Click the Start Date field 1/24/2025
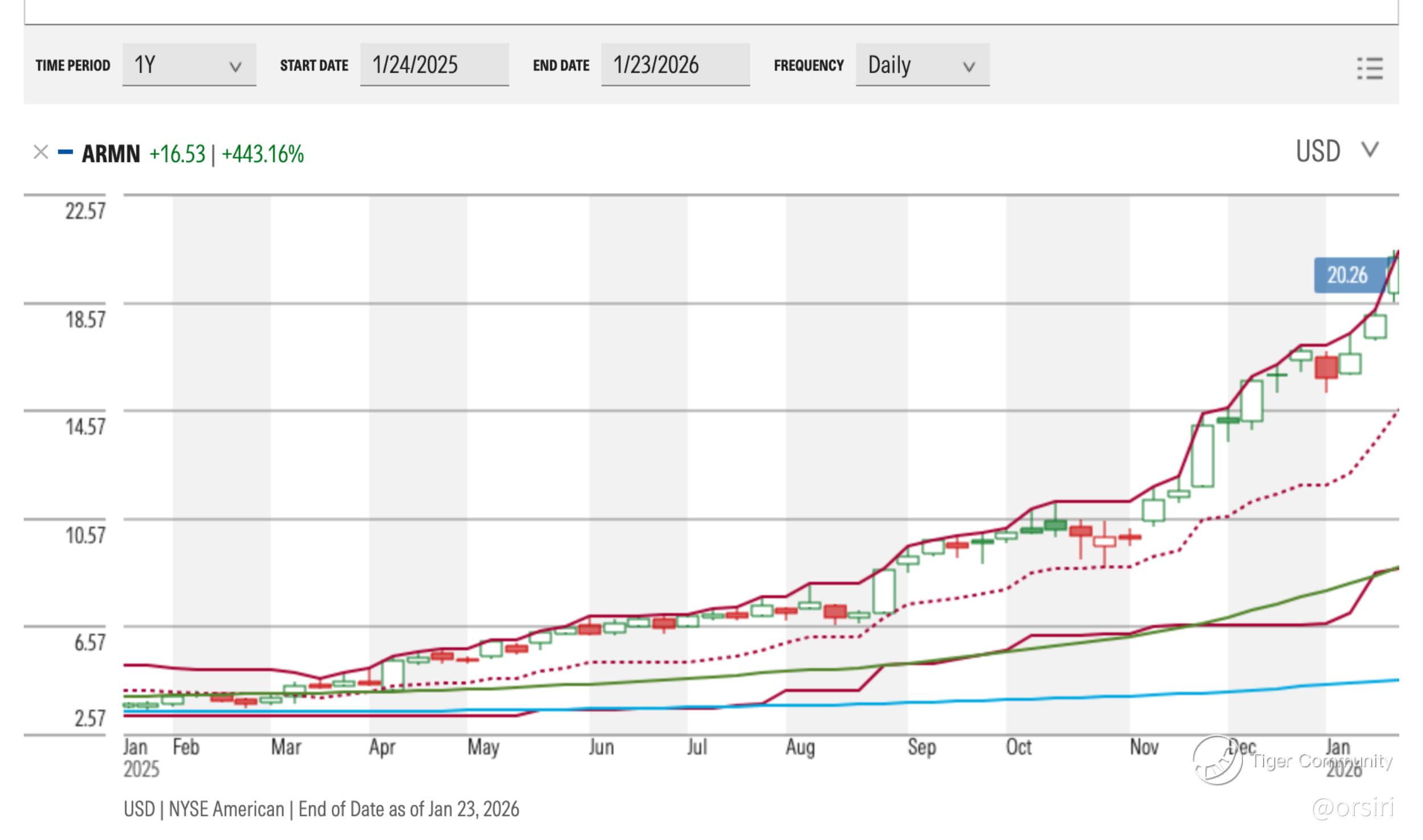The width and height of the screenshot is (1423, 840). click(x=434, y=65)
